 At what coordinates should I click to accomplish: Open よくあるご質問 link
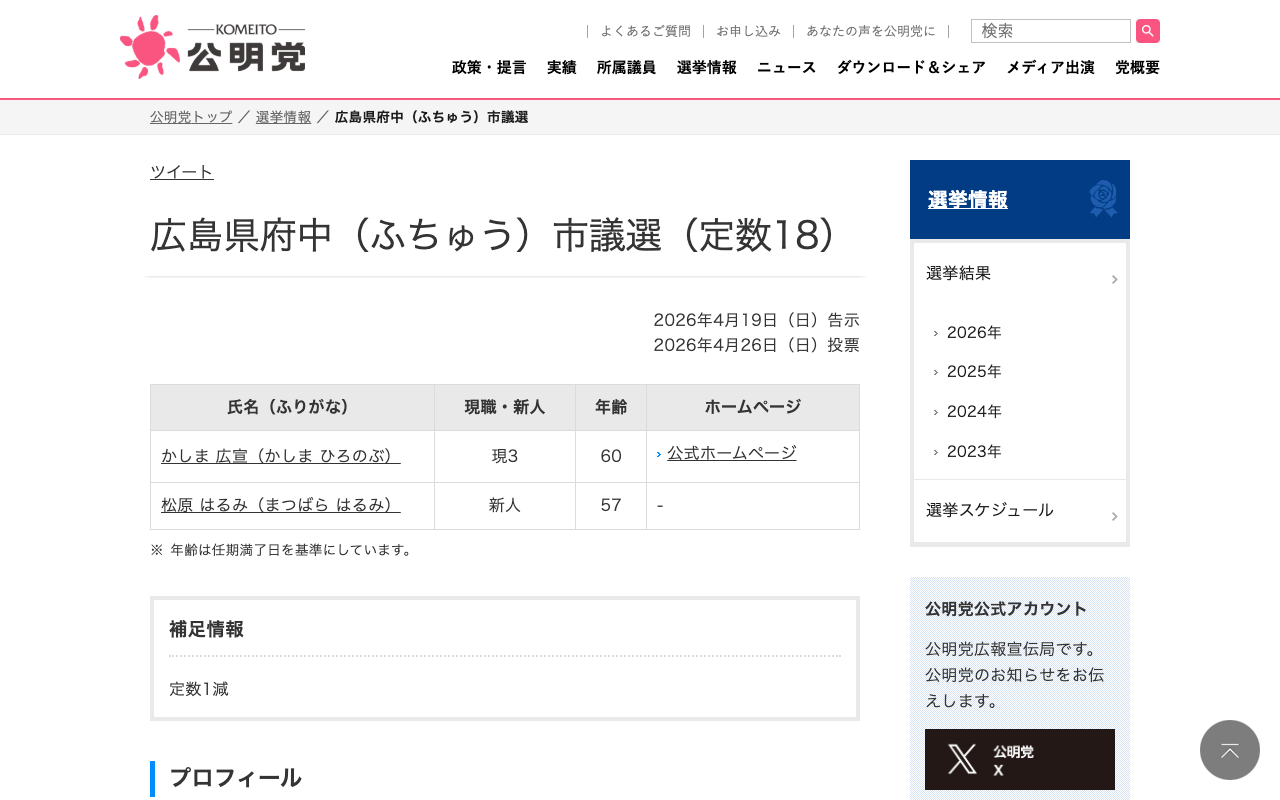click(645, 31)
